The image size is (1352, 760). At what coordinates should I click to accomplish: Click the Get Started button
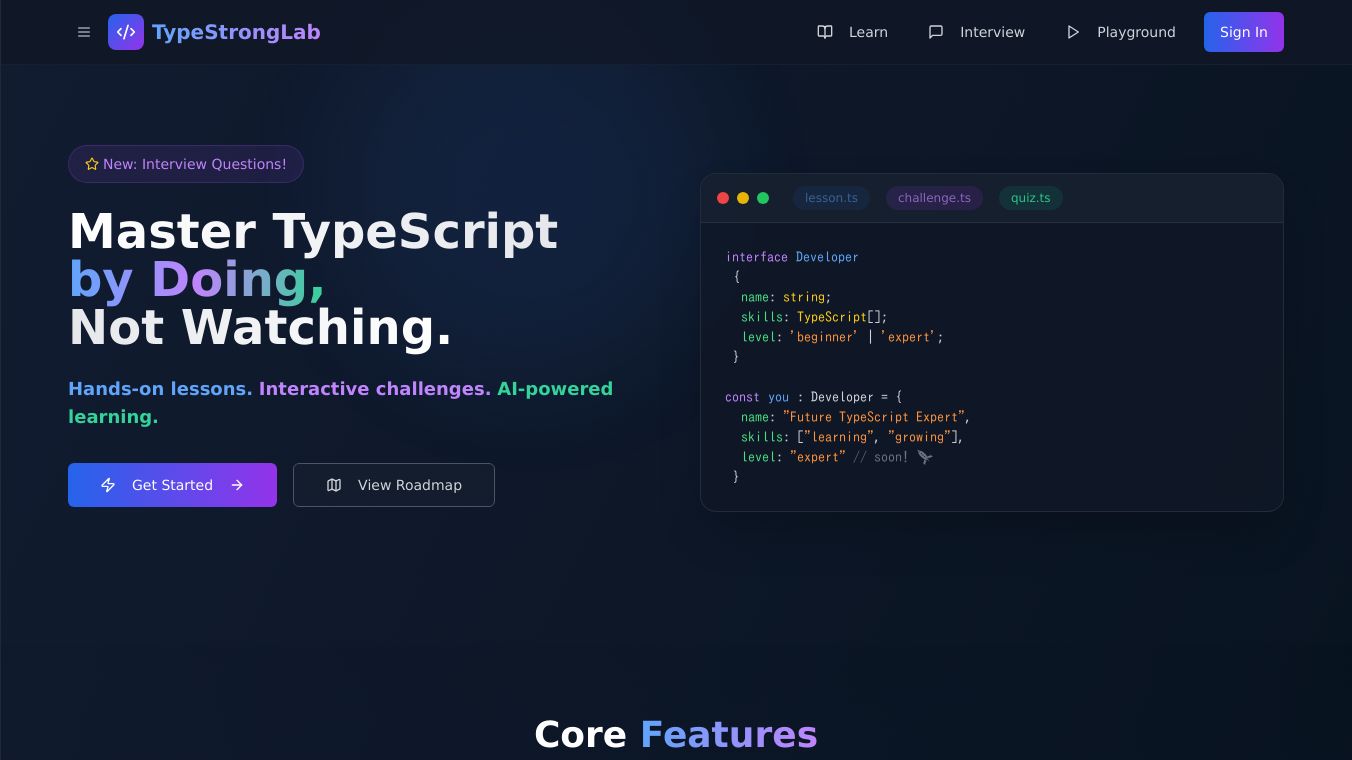tap(172, 485)
